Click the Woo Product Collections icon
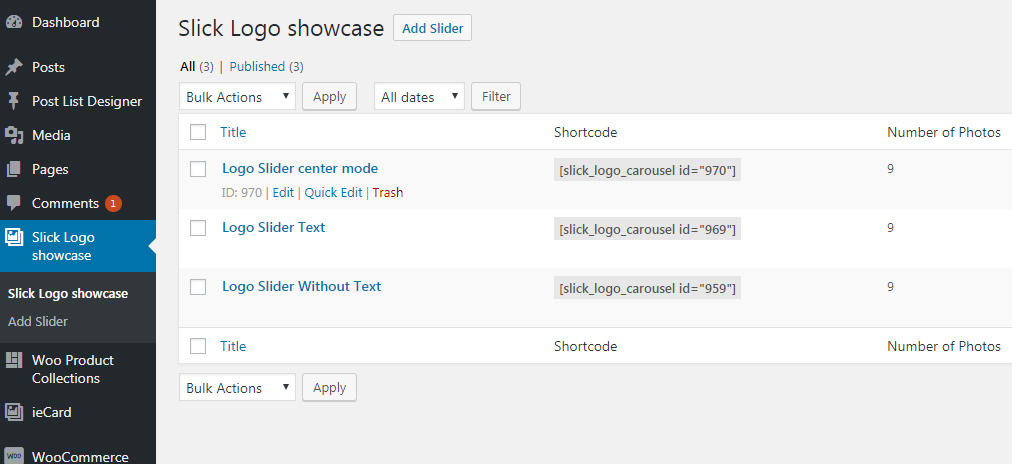 coord(14,360)
